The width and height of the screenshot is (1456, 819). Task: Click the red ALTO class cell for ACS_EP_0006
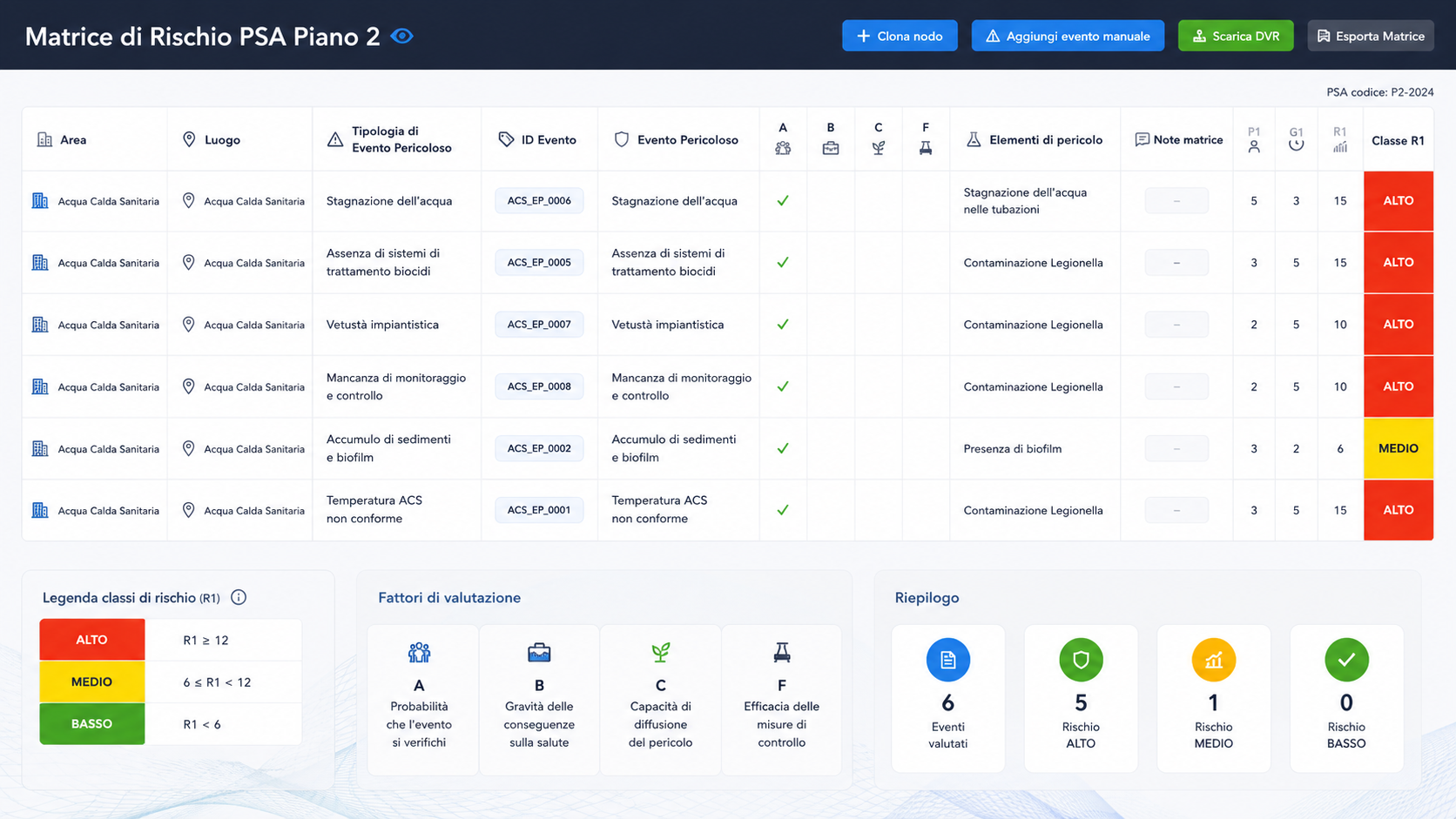[x=1399, y=201]
